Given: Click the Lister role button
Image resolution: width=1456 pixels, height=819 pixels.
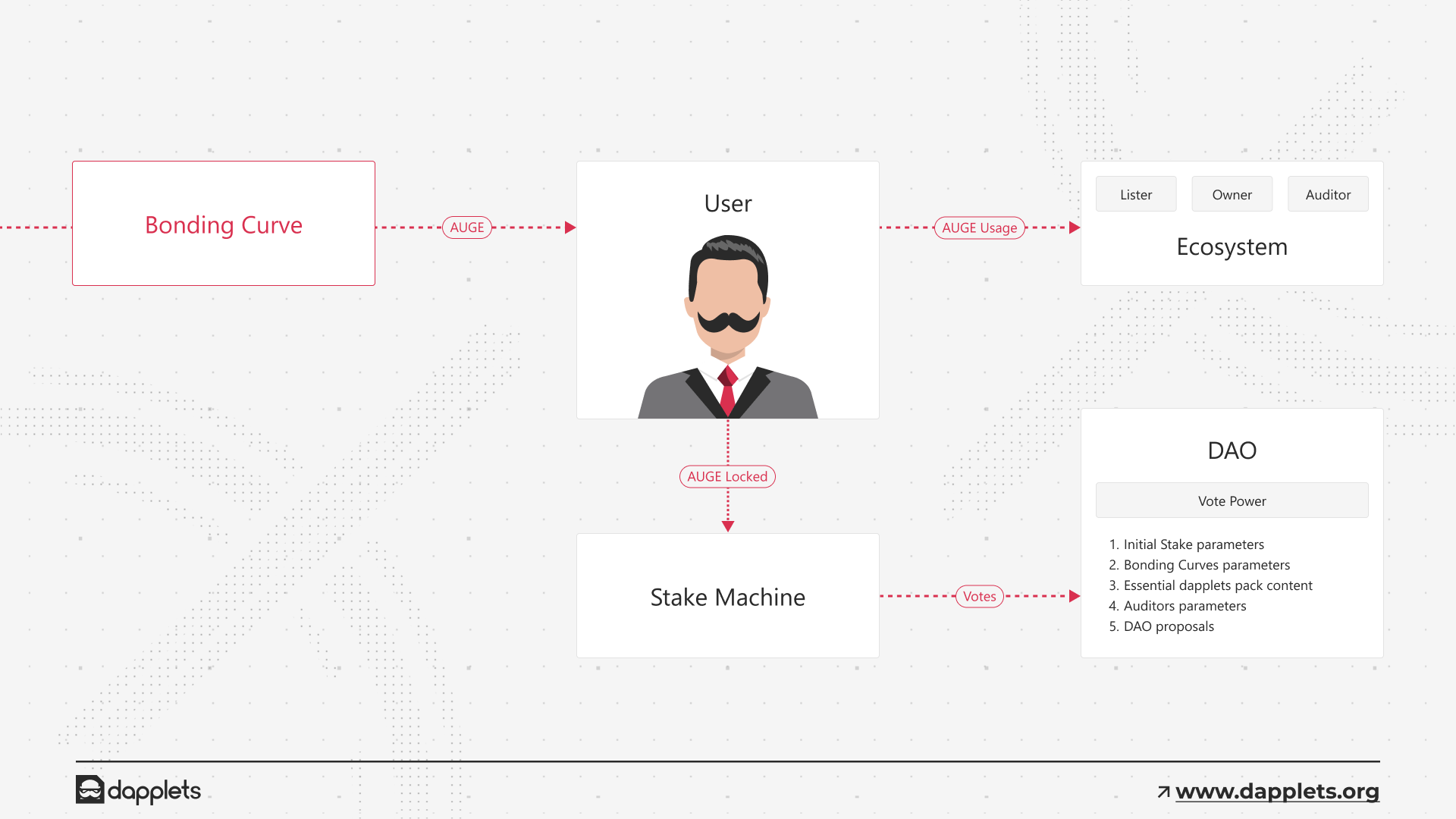Looking at the screenshot, I should (1136, 195).
